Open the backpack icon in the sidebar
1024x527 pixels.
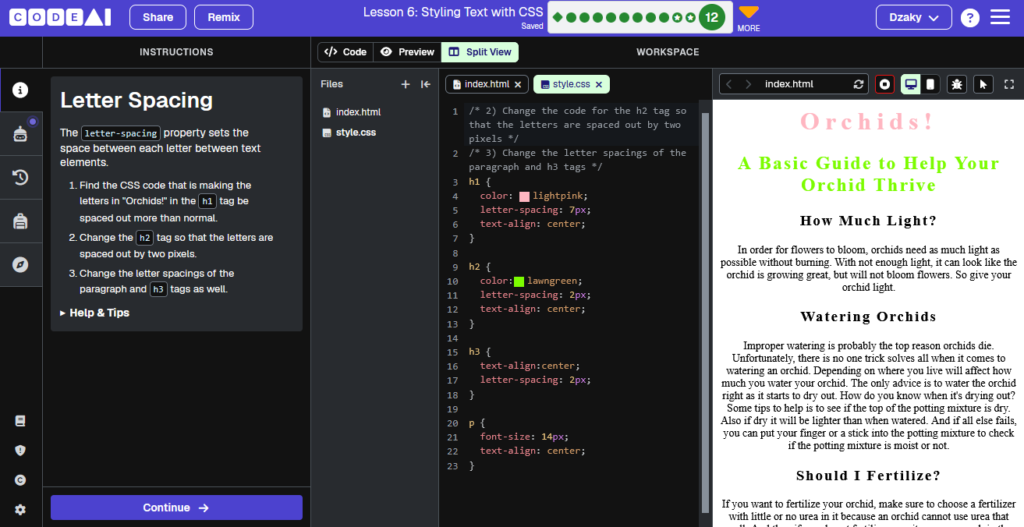(20, 221)
